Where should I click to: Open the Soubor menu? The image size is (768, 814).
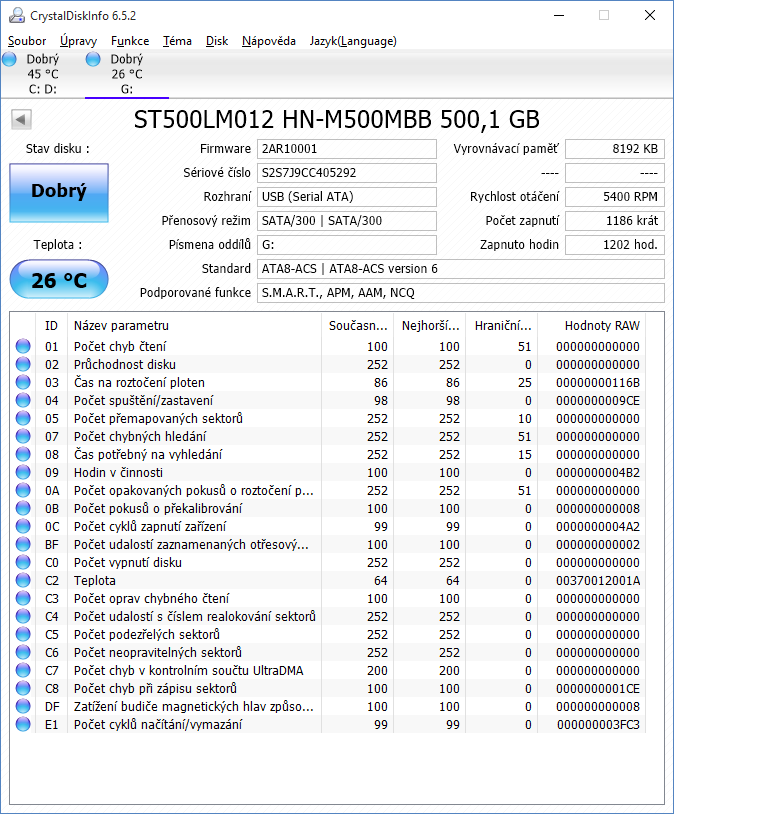coord(27,41)
